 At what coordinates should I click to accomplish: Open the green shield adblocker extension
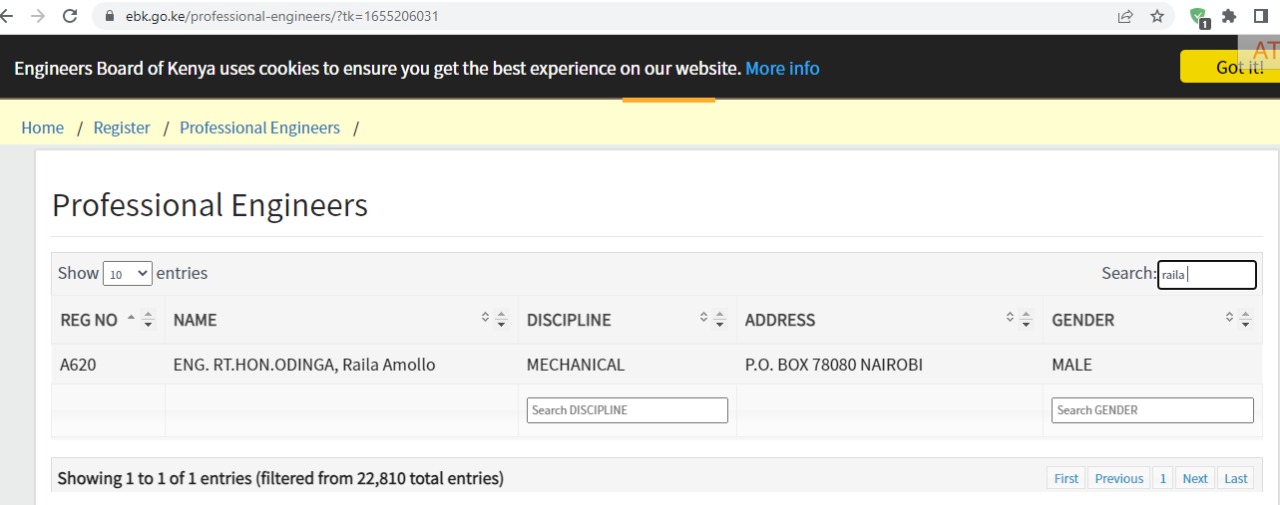click(1198, 17)
